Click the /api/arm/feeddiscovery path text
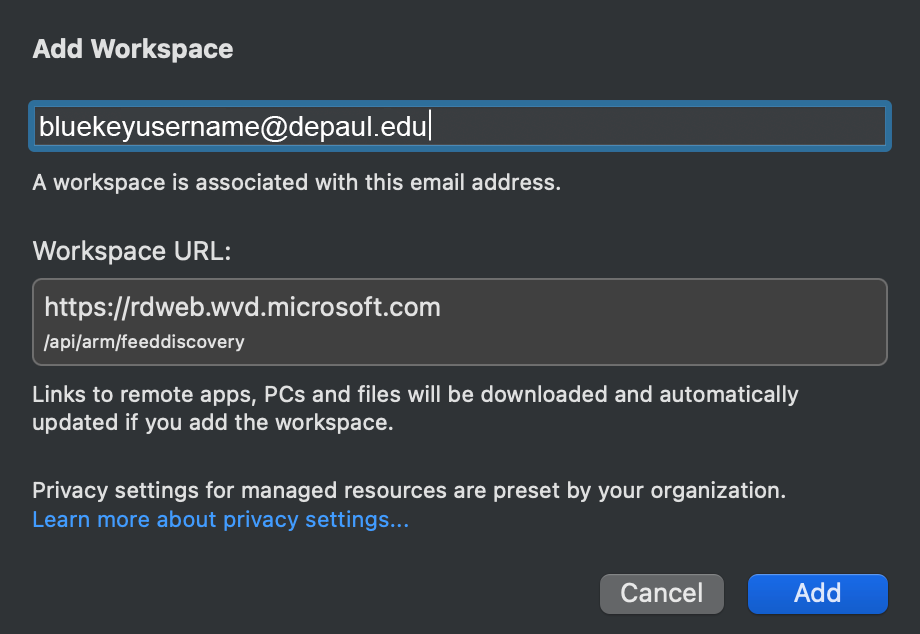 click(x=144, y=342)
